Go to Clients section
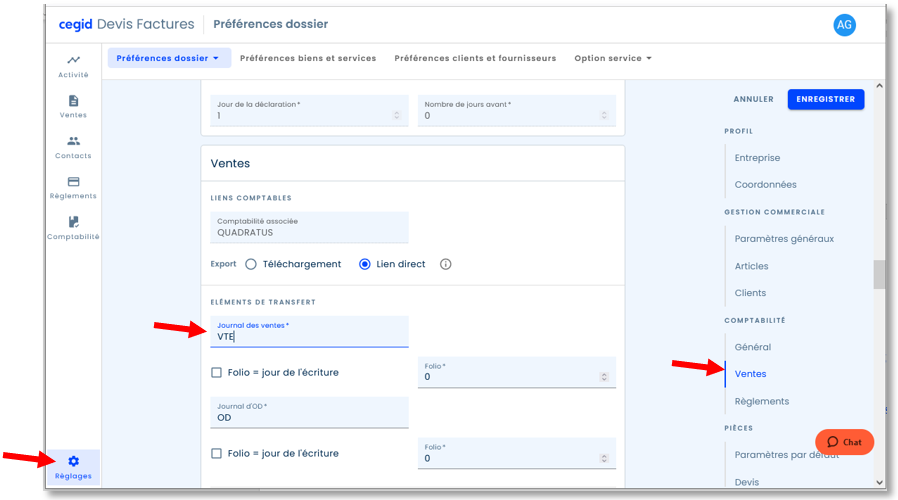The width and height of the screenshot is (898, 500). coord(750,293)
